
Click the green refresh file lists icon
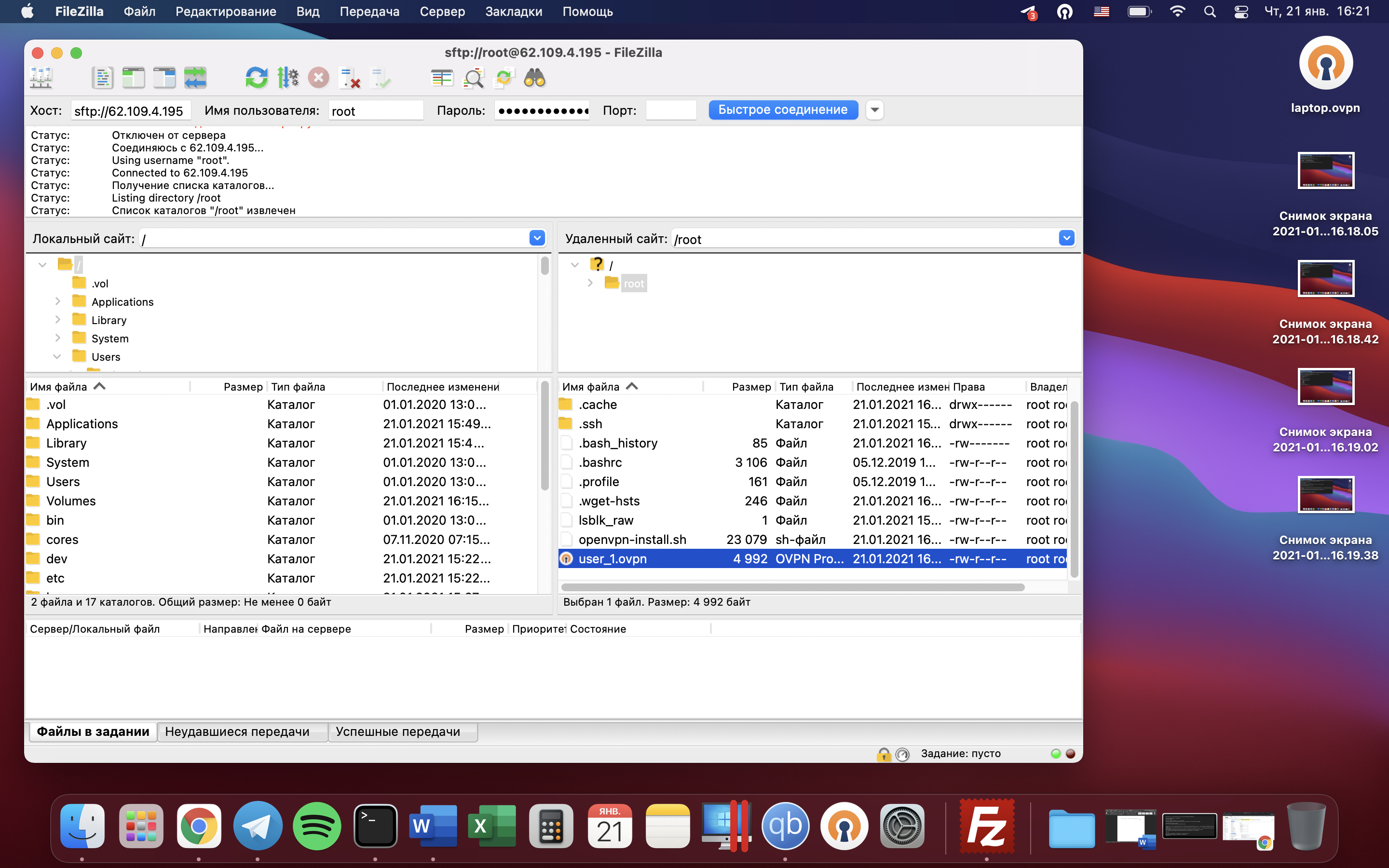[x=257, y=78]
